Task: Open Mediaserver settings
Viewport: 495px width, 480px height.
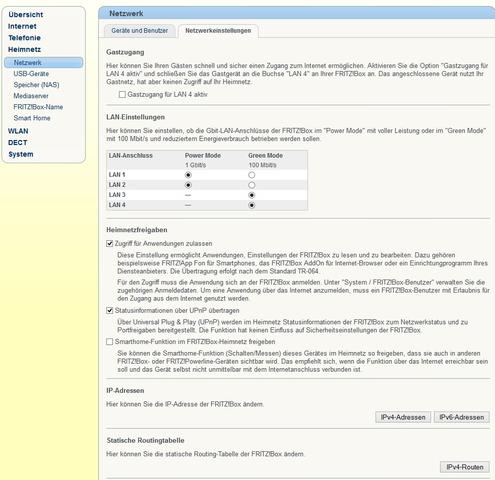Action: (x=31, y=96)
